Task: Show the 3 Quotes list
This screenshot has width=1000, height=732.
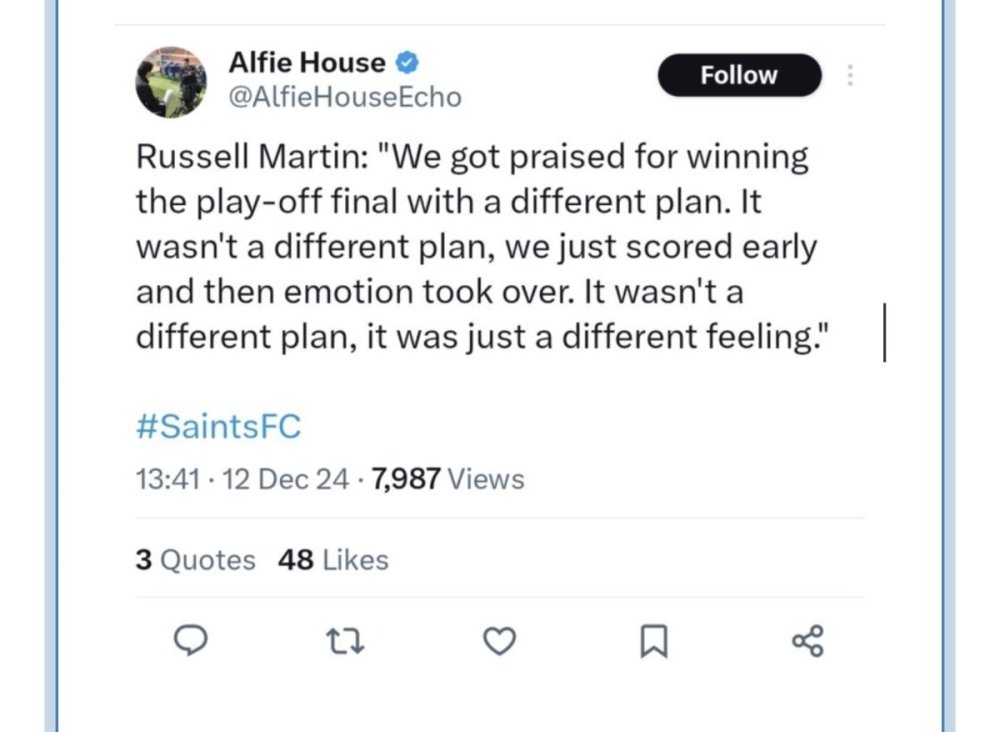Action: point(195,560)
